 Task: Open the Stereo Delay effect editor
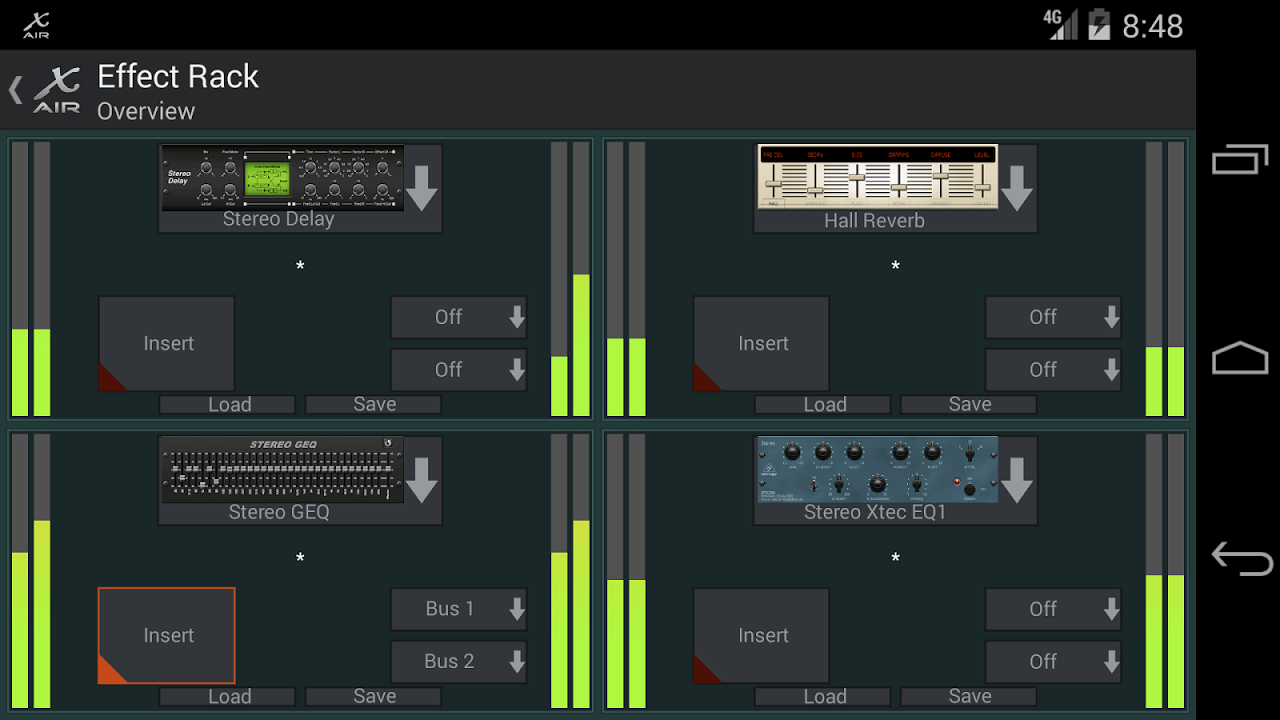(285, 180)
